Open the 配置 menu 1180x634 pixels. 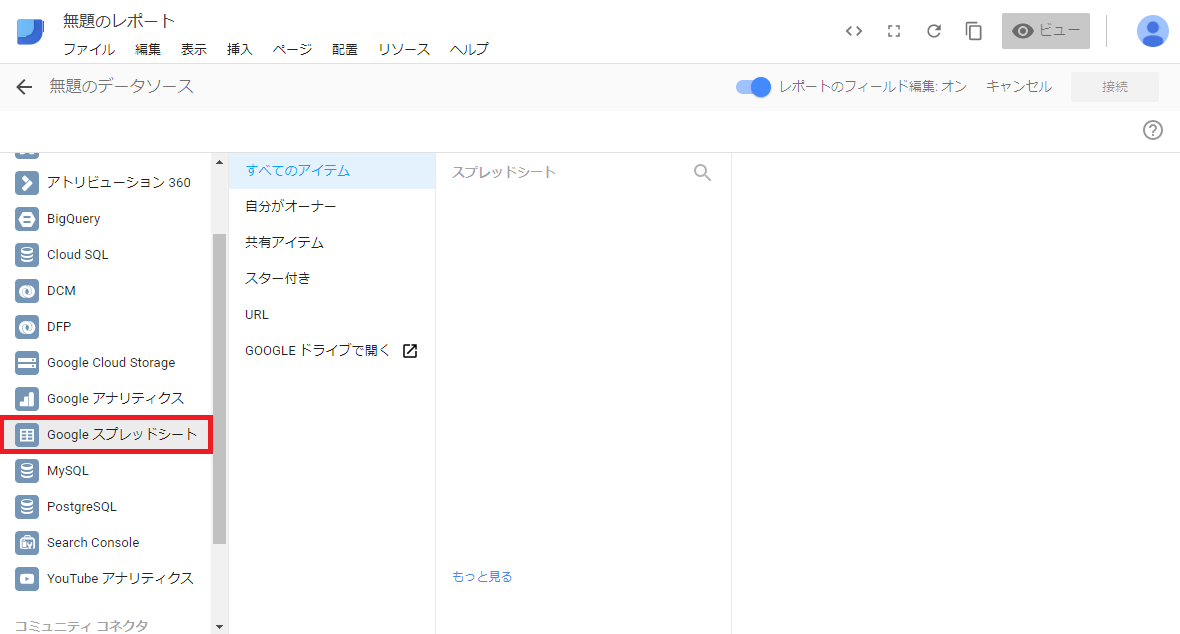click(x=345, y=49)
